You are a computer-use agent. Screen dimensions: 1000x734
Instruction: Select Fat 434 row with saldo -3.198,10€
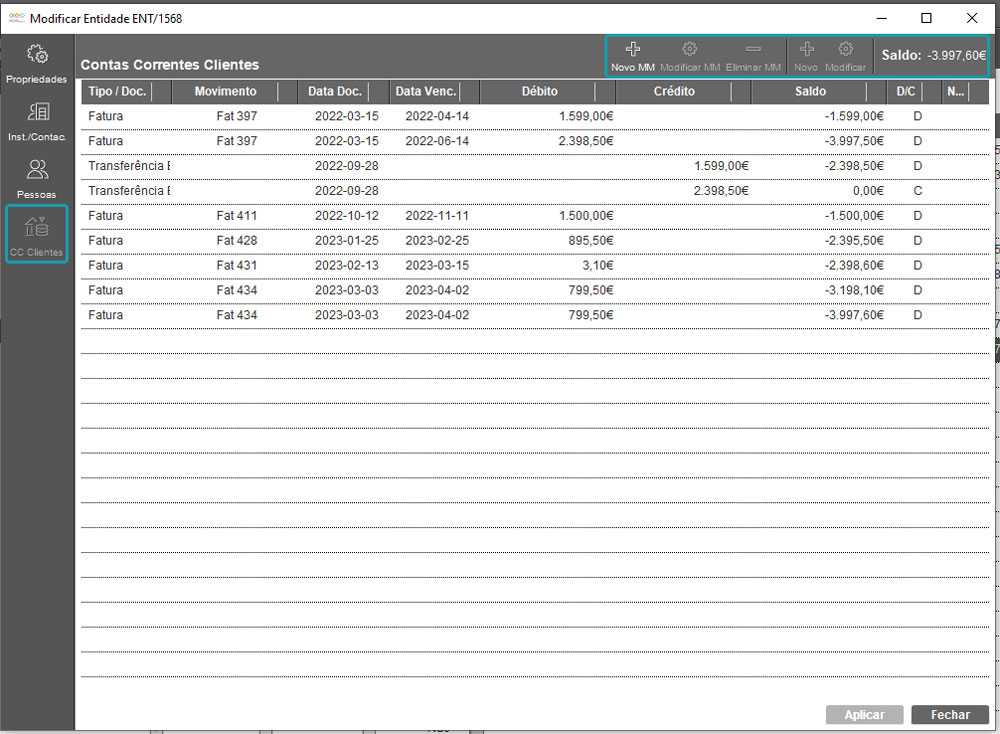click(534, 290)
